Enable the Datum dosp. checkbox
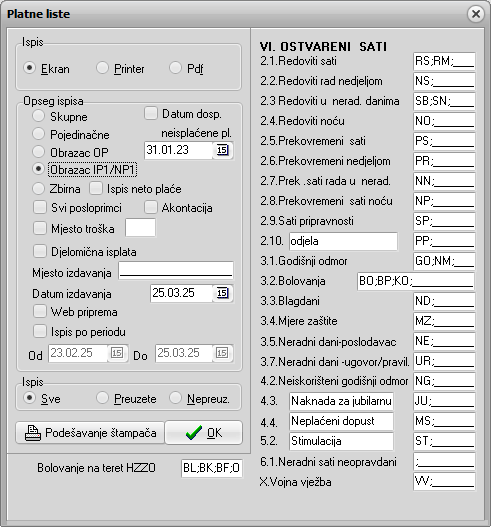 [151, 113]
